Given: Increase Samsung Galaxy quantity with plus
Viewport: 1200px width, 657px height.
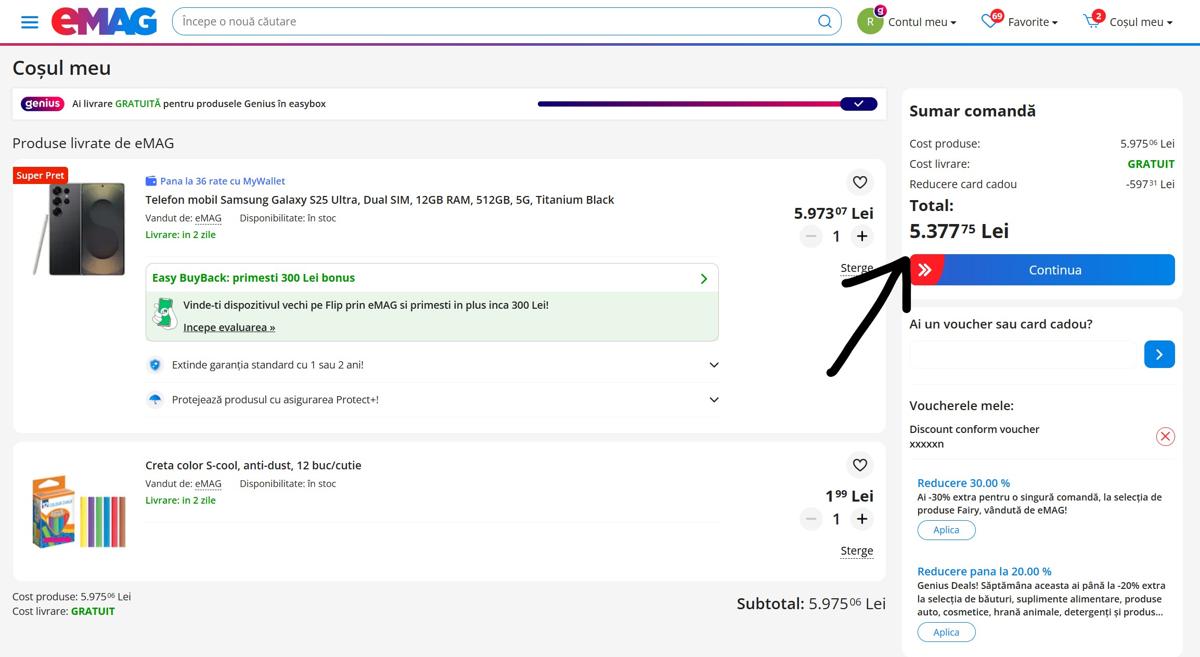Looking at the screenshot, I should point(862,236).
